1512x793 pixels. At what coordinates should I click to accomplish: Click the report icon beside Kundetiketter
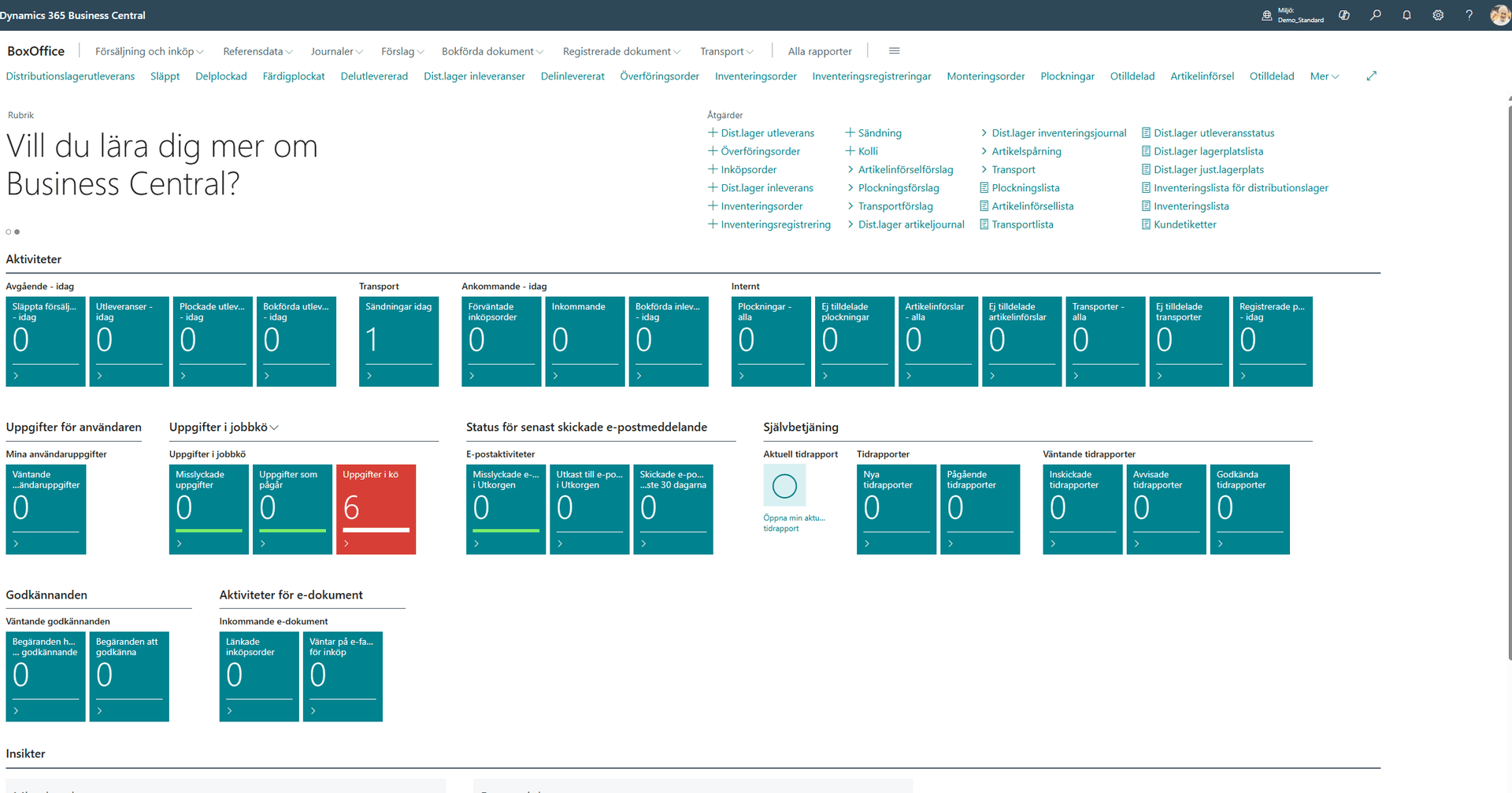tap(1147, 224)
